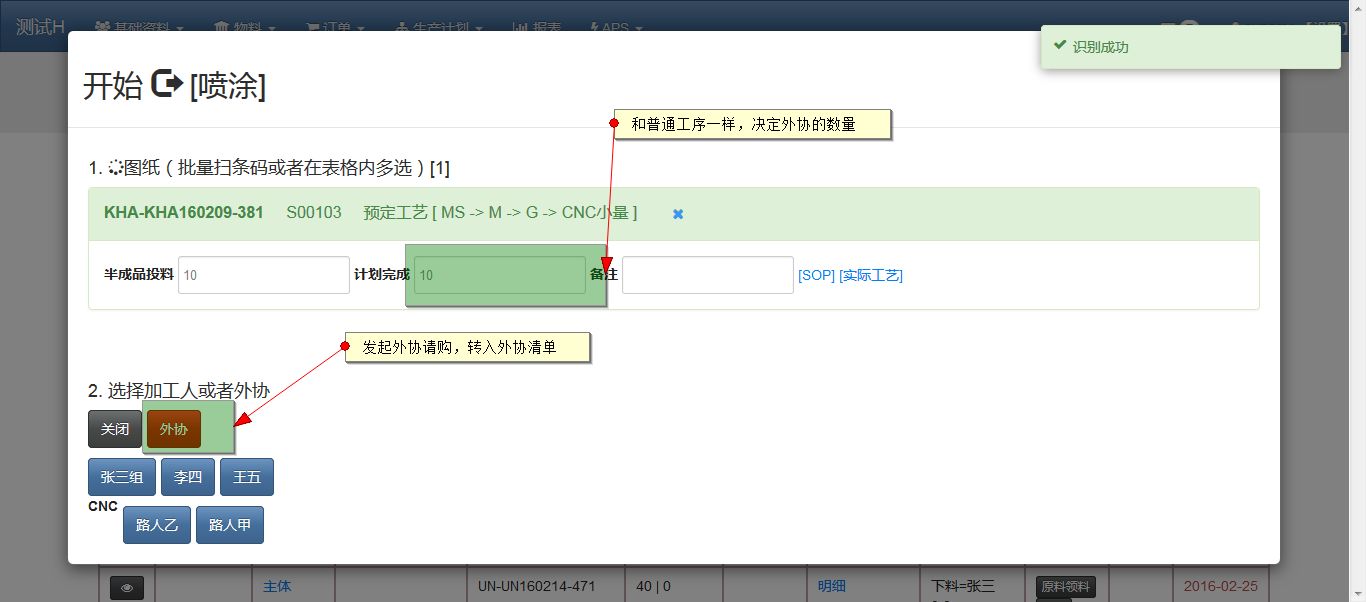Screen dimensions: 1366x602
Task: Select worker 张三组 as the processor
Action: pos(121,477)
